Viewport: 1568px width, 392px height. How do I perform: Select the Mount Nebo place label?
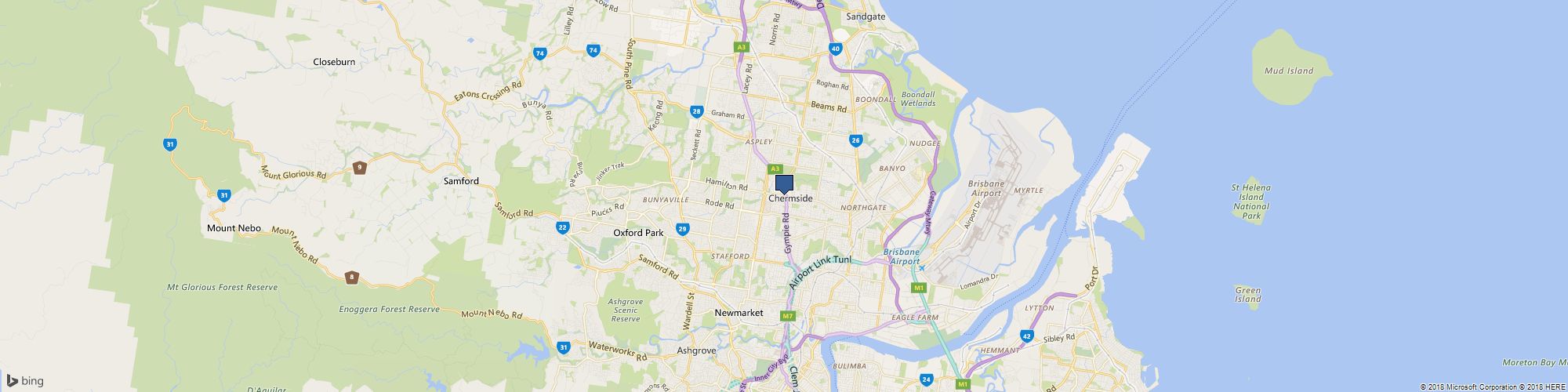click(234, 228)
